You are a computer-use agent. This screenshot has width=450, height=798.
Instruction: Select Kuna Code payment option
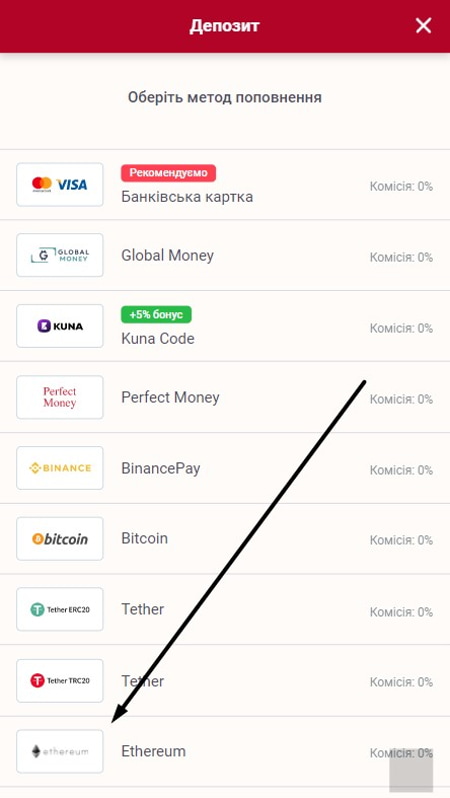click(158, 338)
